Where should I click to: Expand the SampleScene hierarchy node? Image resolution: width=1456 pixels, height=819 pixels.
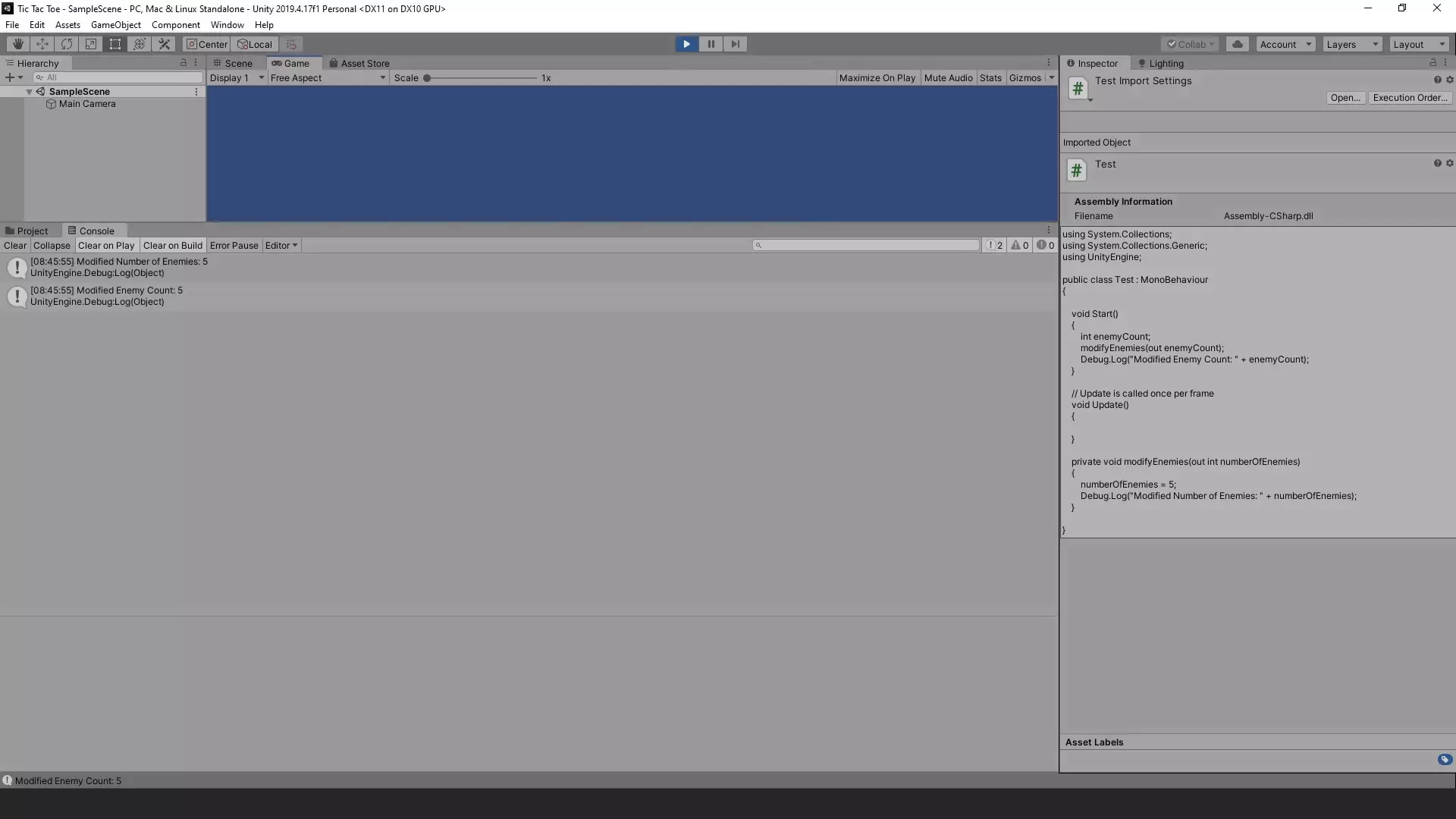(x=29, y=91)
